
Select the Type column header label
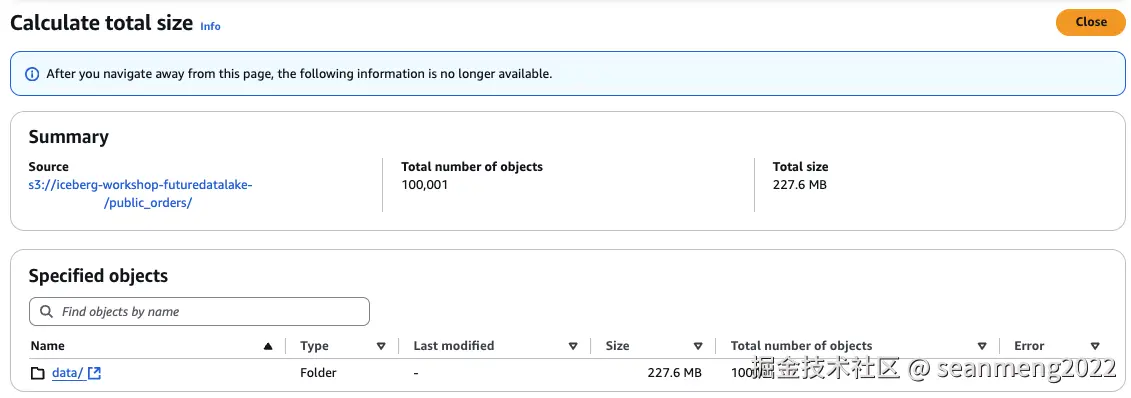314,346
